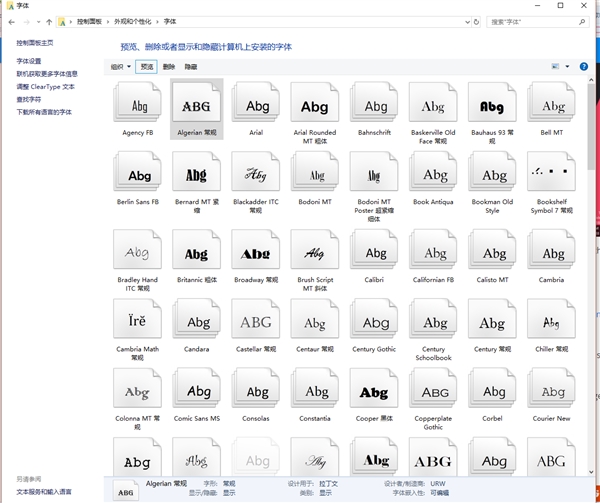Open recent locations dropdown arrow
The width and height of the screenshot is (600, 503).
tap(38, 22)
